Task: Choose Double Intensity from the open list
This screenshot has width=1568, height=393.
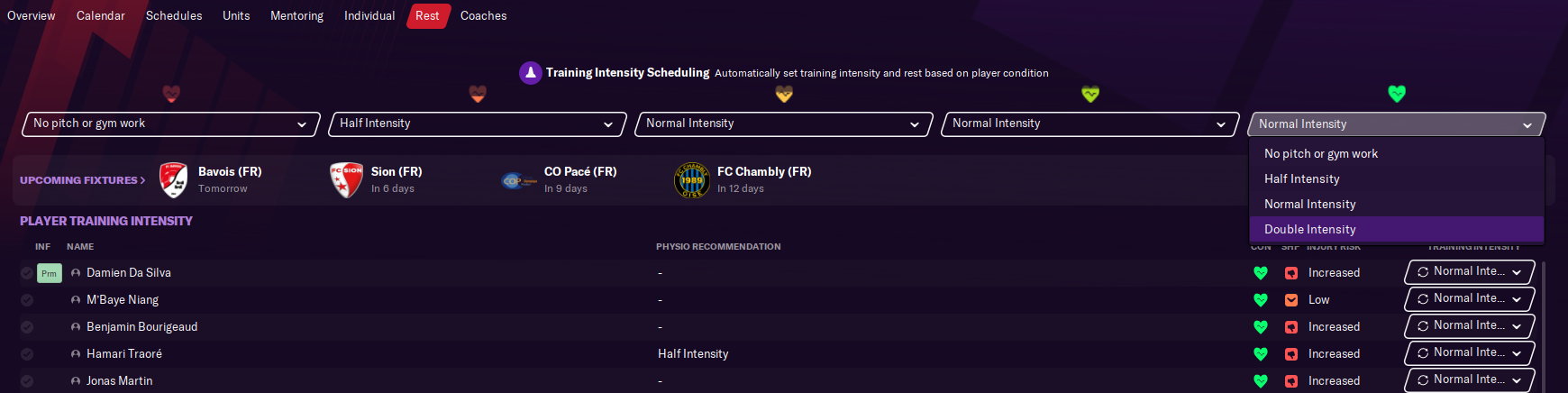Action: tap(1309, 230)
